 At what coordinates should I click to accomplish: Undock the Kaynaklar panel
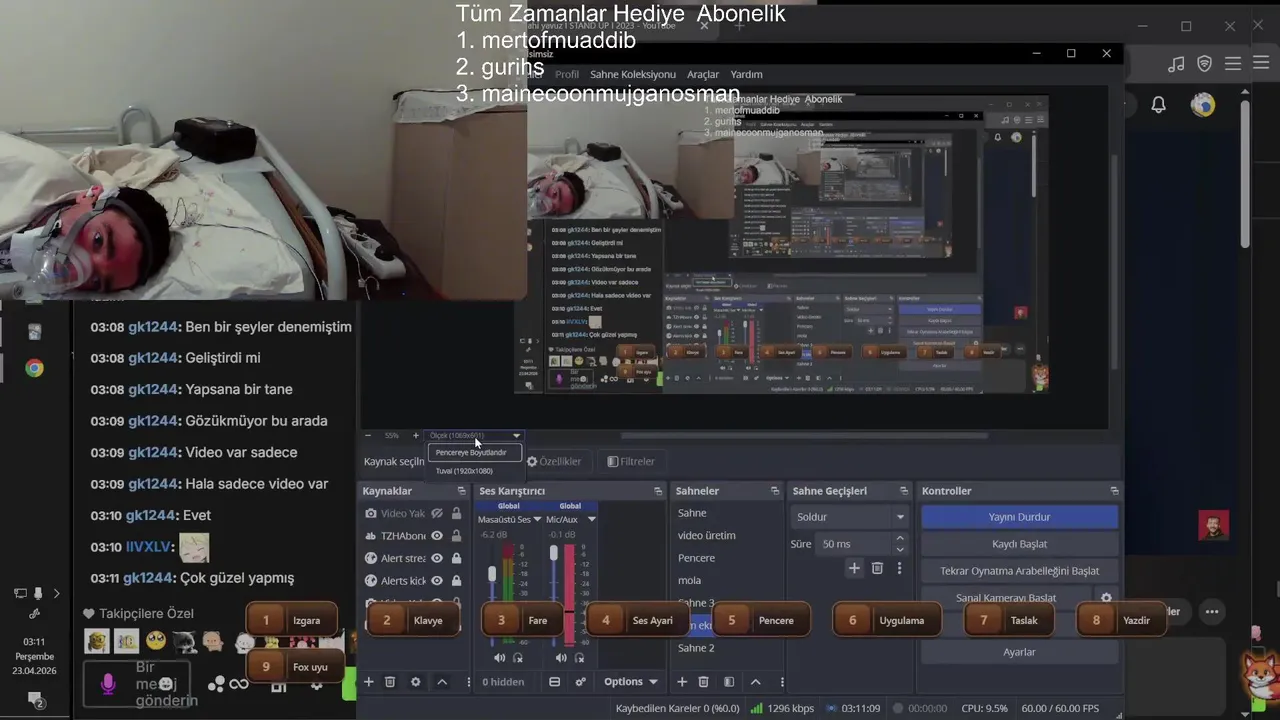tap(461, 491)
